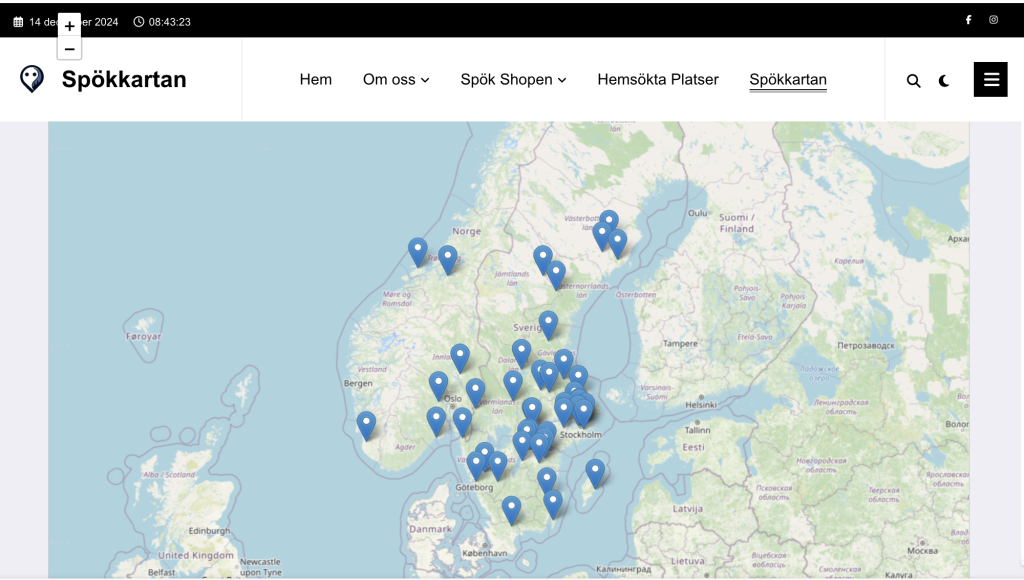Expand the Om oss dropdown menu
The width and height of the screenshot is (1024, 580).
point(396,80)
